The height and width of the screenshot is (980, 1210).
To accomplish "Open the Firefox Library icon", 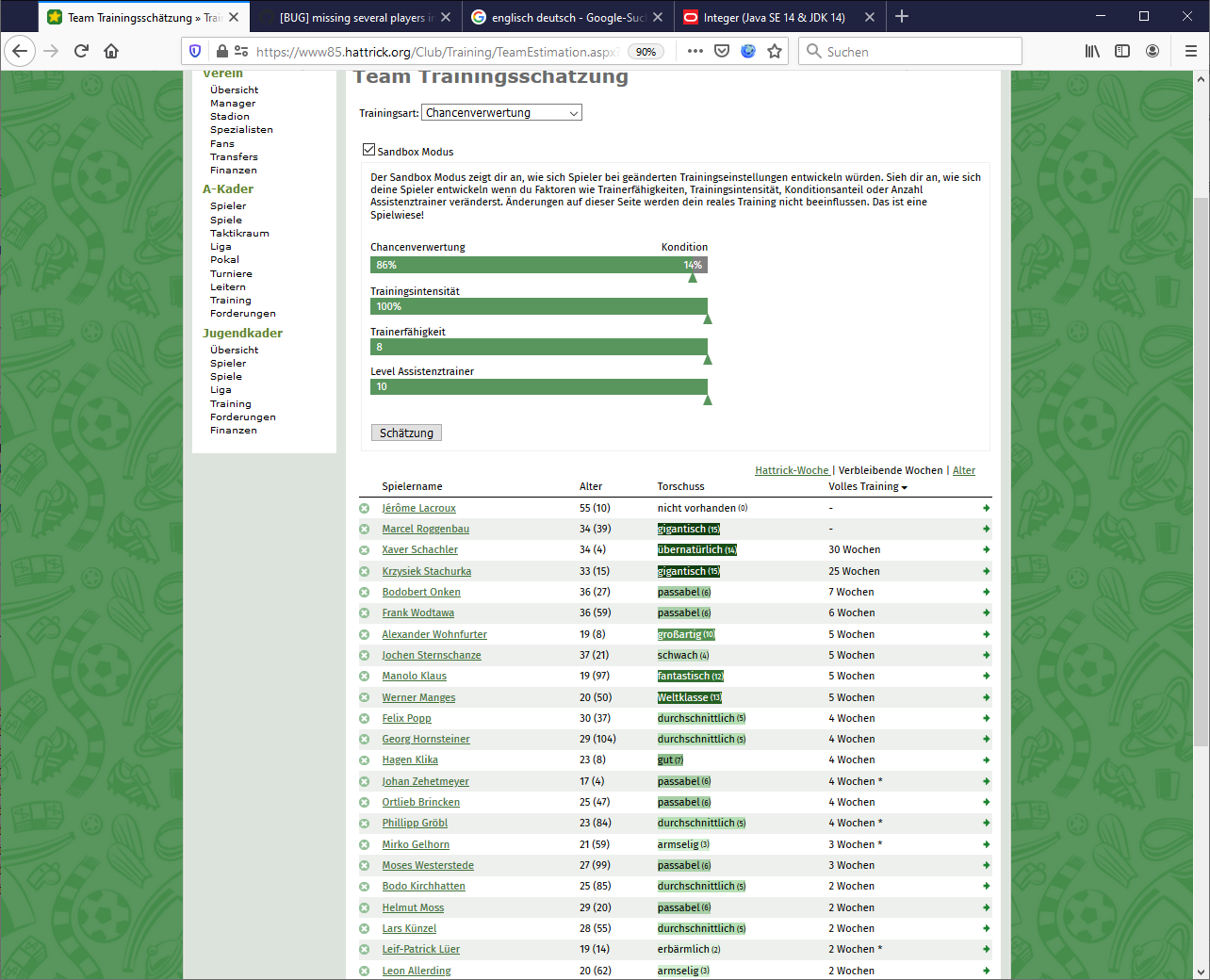I will coord(1092,51).
